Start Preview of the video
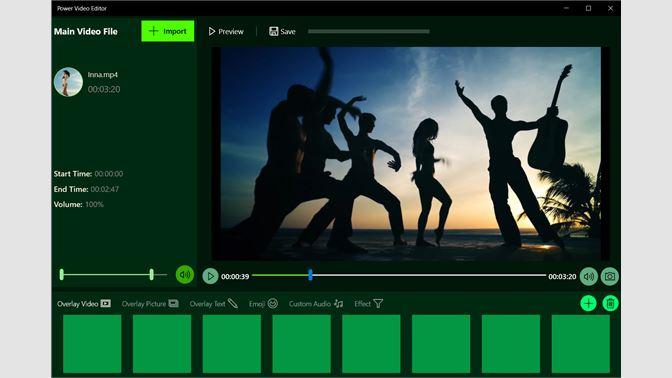Screen dimensions: 672x378 point(226,32)
